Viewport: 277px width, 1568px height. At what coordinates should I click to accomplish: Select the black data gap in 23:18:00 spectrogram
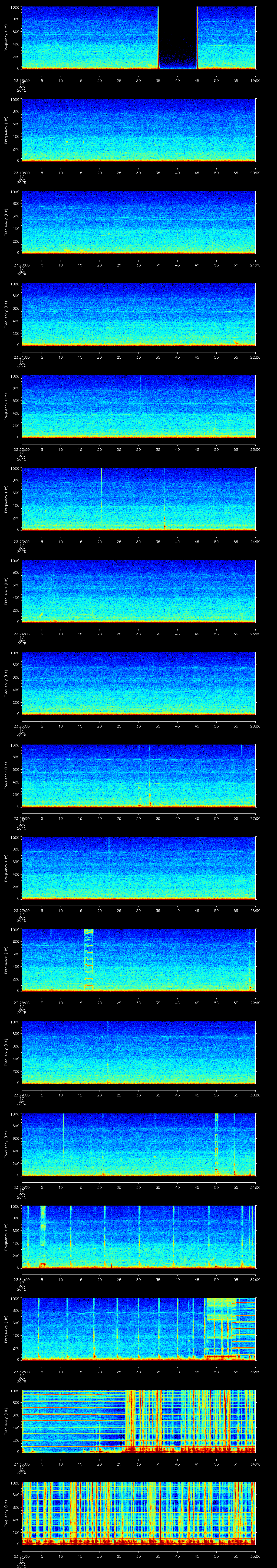click(x=178, y=38)
